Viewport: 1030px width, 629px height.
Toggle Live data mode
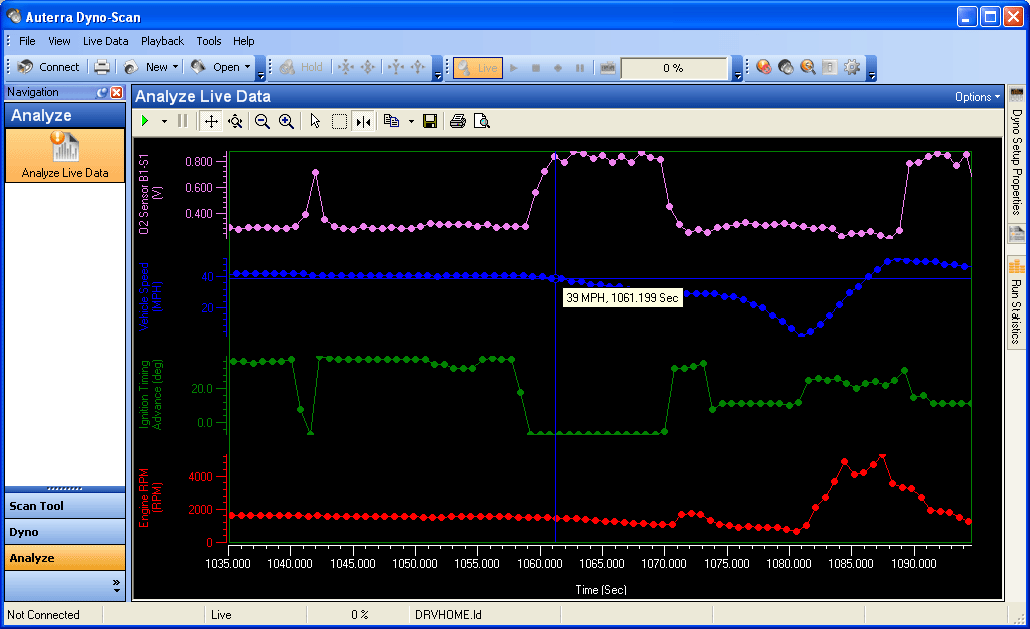click(x=479, y=67)
